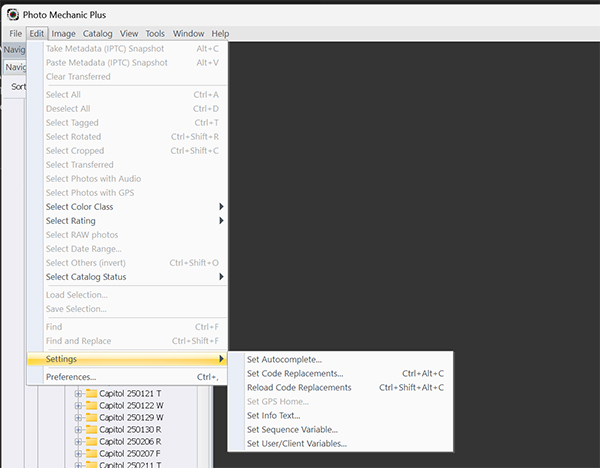This screenshot has width=600, height=468.
Task: Expand the Select Rating submenu
Action: (127, 221)
